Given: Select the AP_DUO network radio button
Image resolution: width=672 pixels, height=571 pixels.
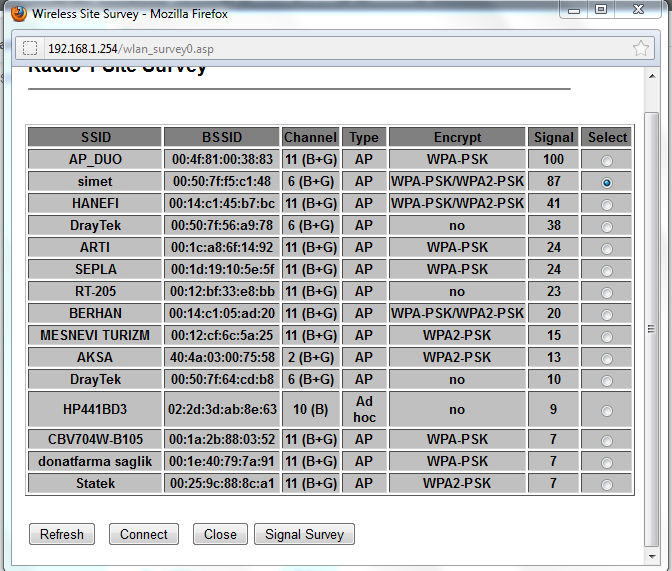Looking at the screenshot, I should tap(607, 160).
